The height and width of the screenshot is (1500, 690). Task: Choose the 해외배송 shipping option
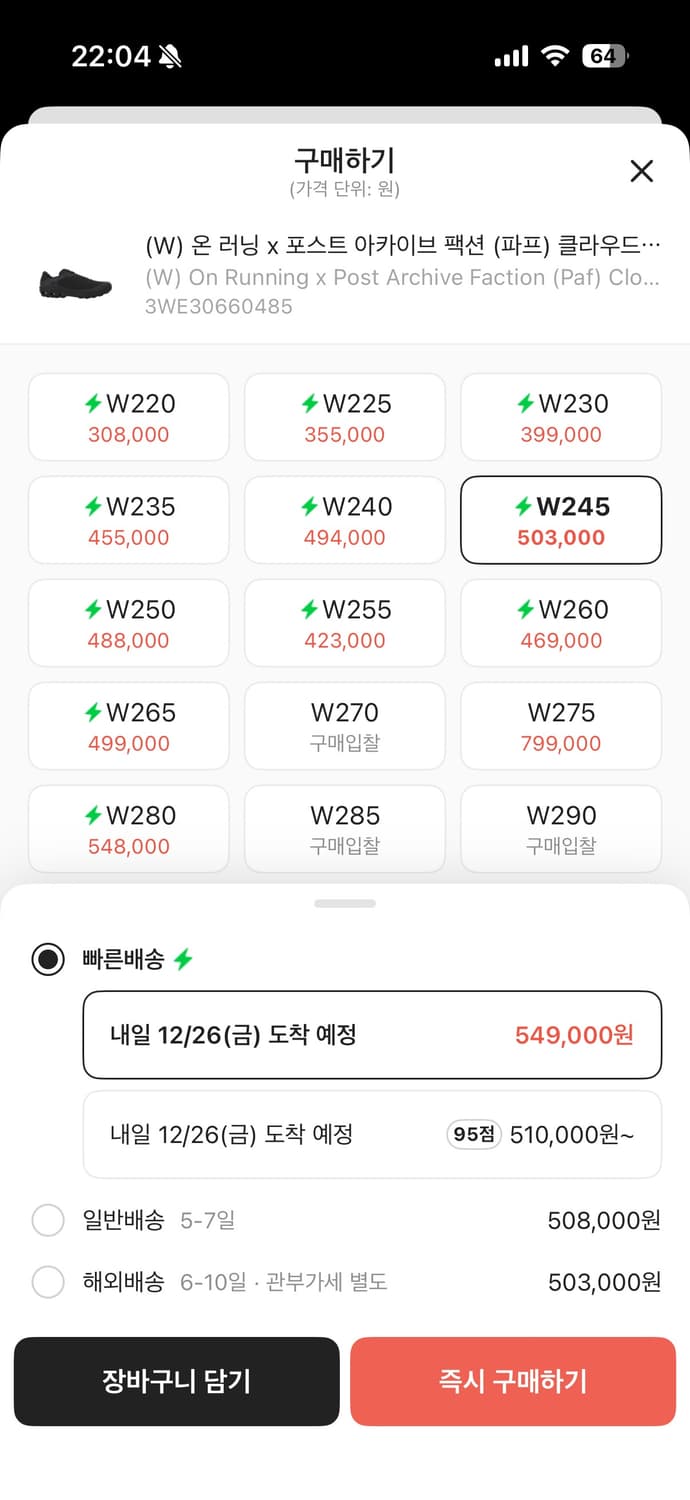click(48, 1282)
